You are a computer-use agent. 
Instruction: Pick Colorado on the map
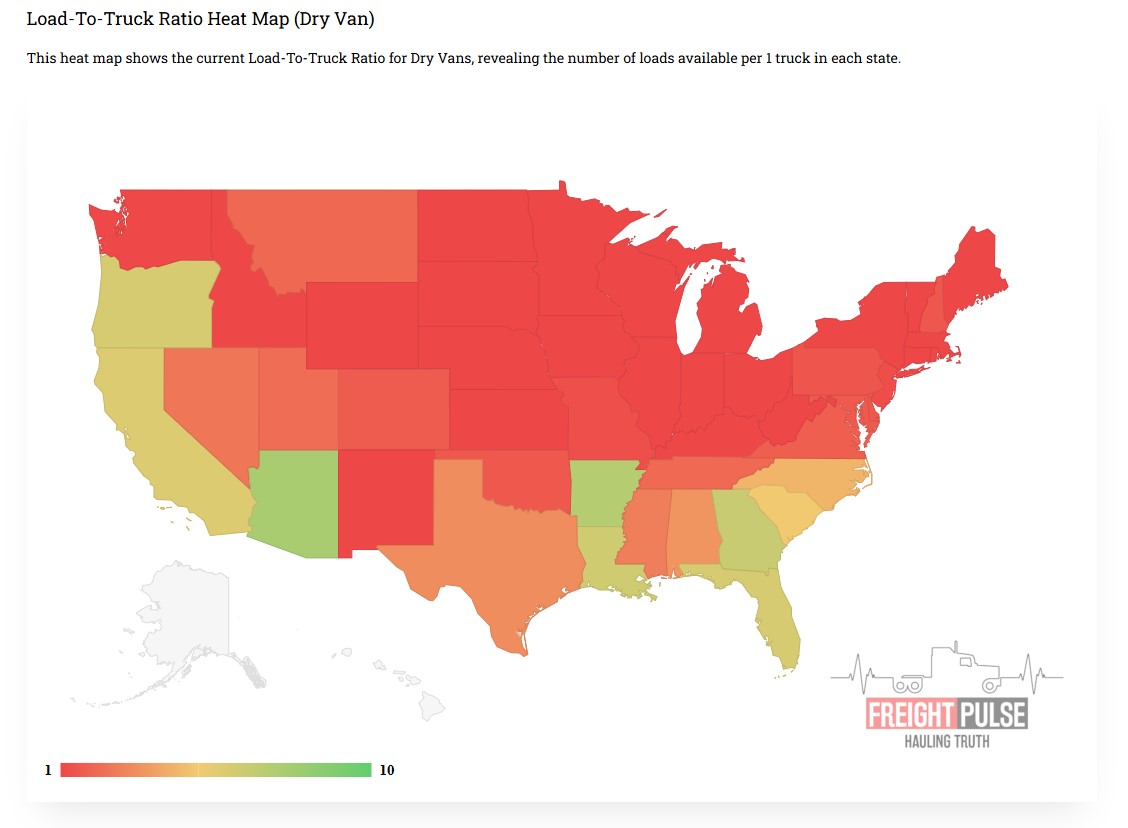click(393, 410)
